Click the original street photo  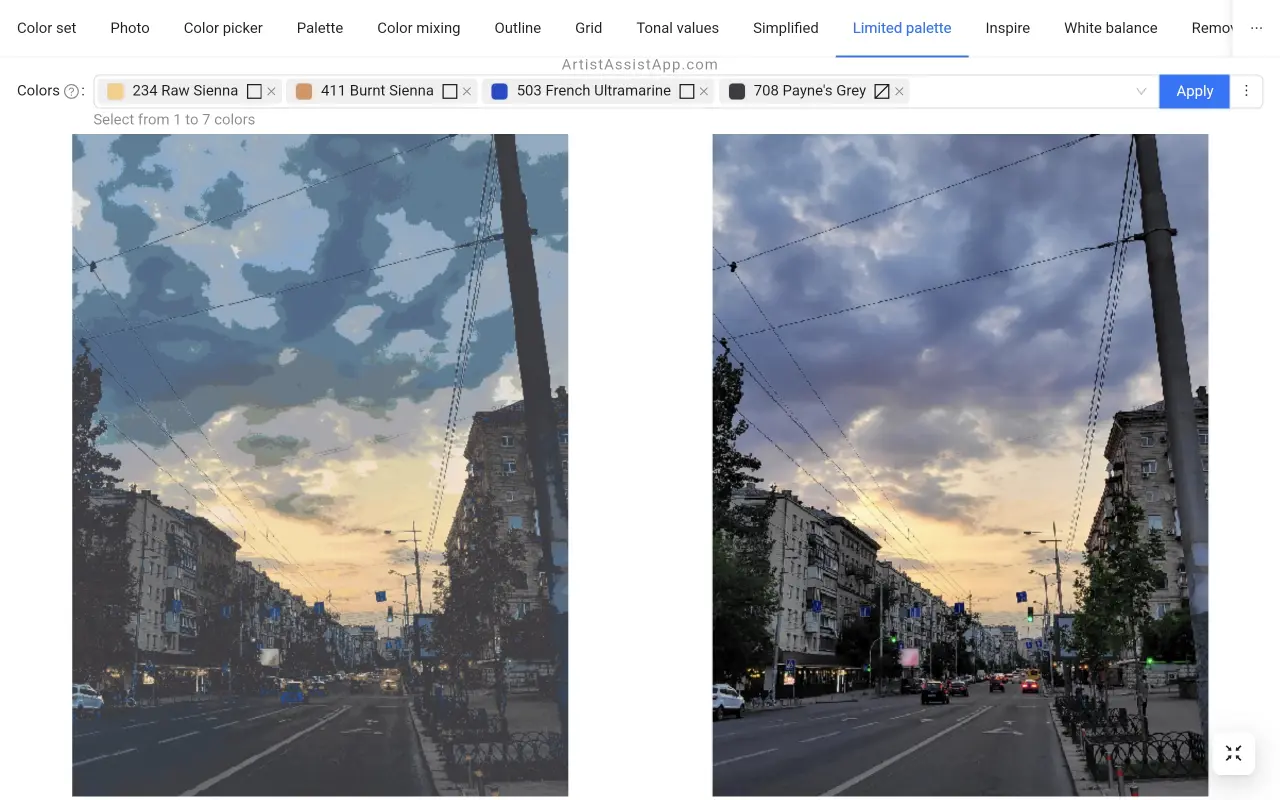(x=960, y=465)
